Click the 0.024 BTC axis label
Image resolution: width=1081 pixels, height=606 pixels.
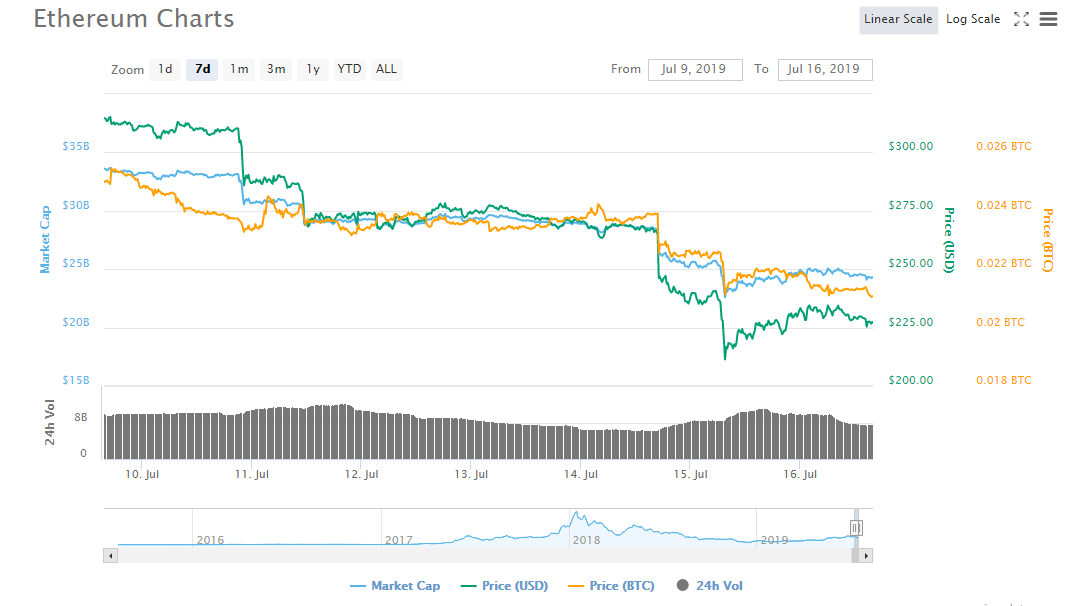(x=1004, y=205)
